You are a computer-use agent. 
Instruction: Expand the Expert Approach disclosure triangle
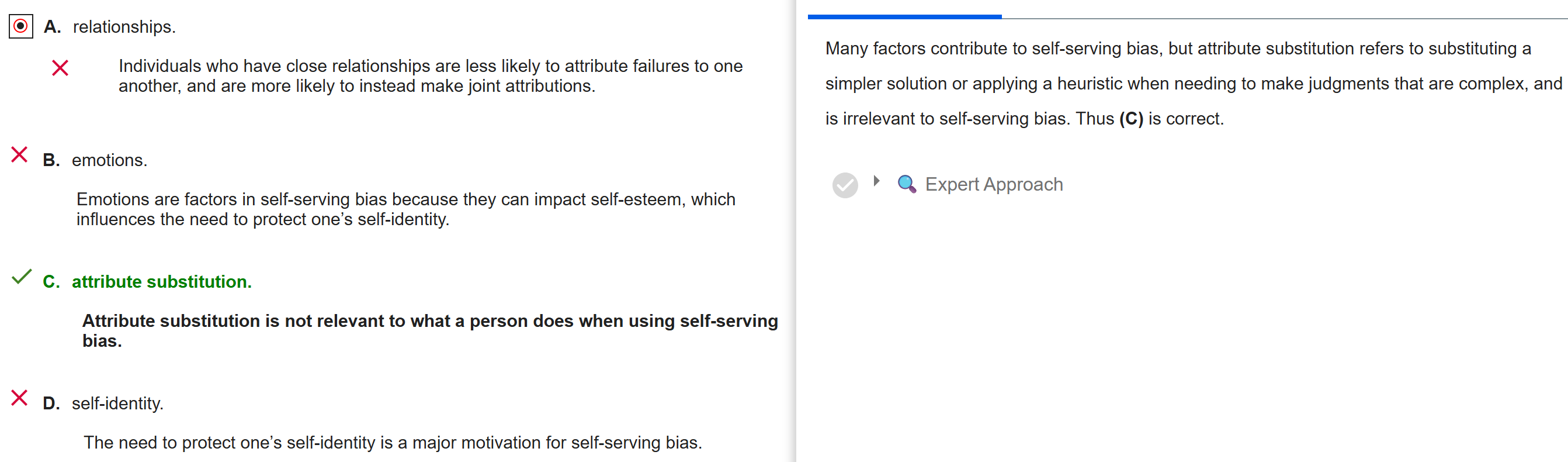click(876, 181)
